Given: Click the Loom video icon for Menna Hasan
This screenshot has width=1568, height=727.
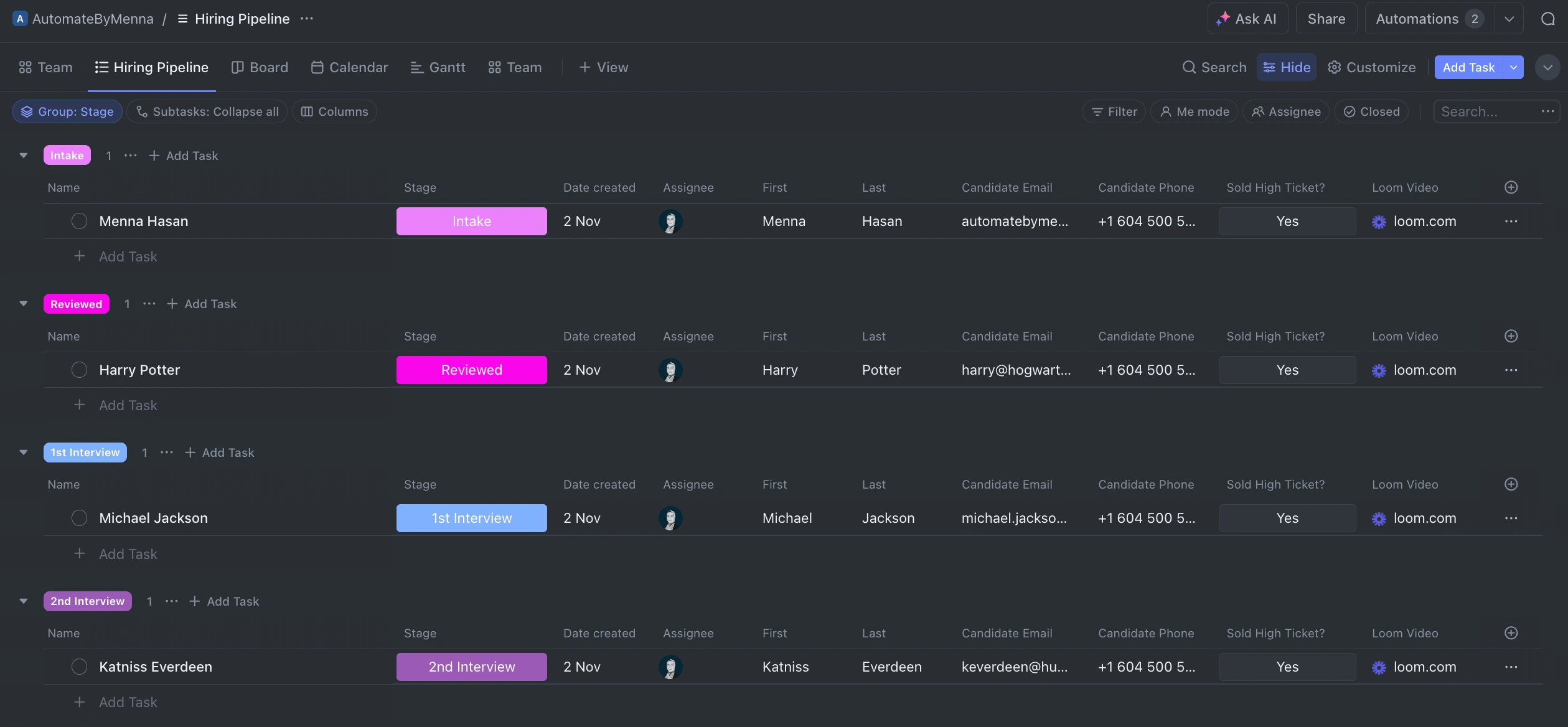Looking at the screenshot, I should 1379,221.
